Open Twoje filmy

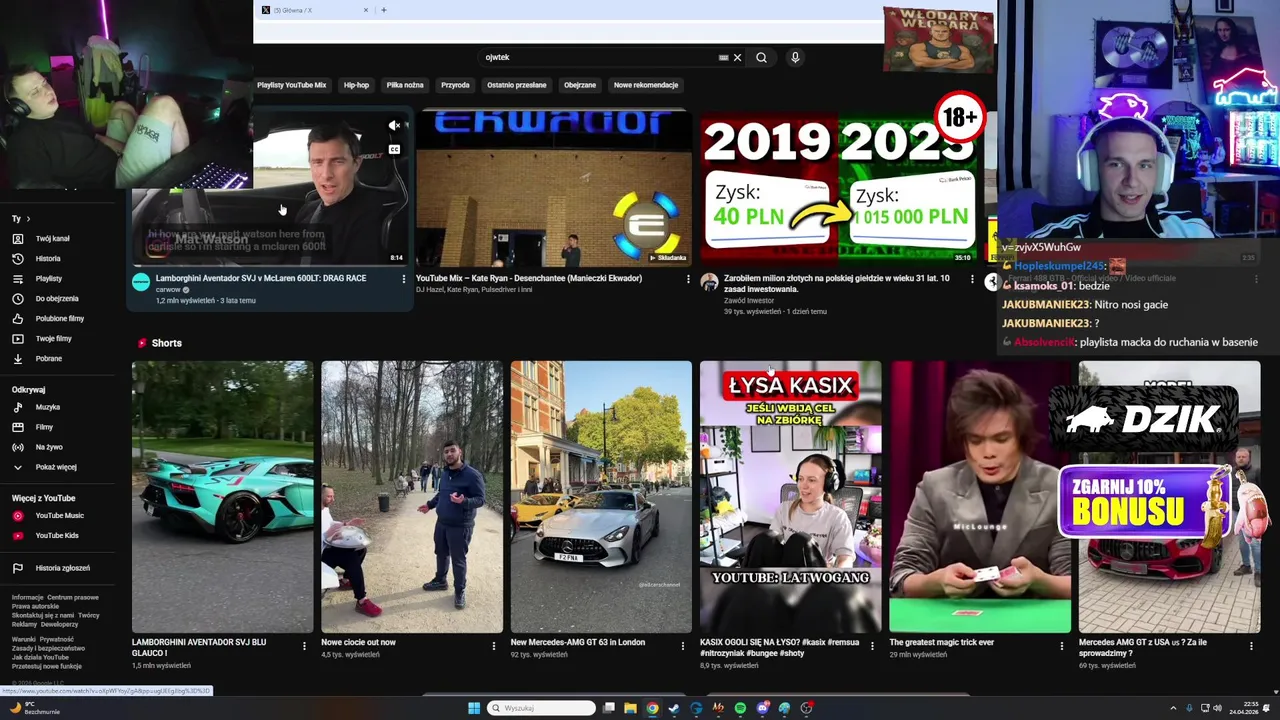click(x=53, y=339)
